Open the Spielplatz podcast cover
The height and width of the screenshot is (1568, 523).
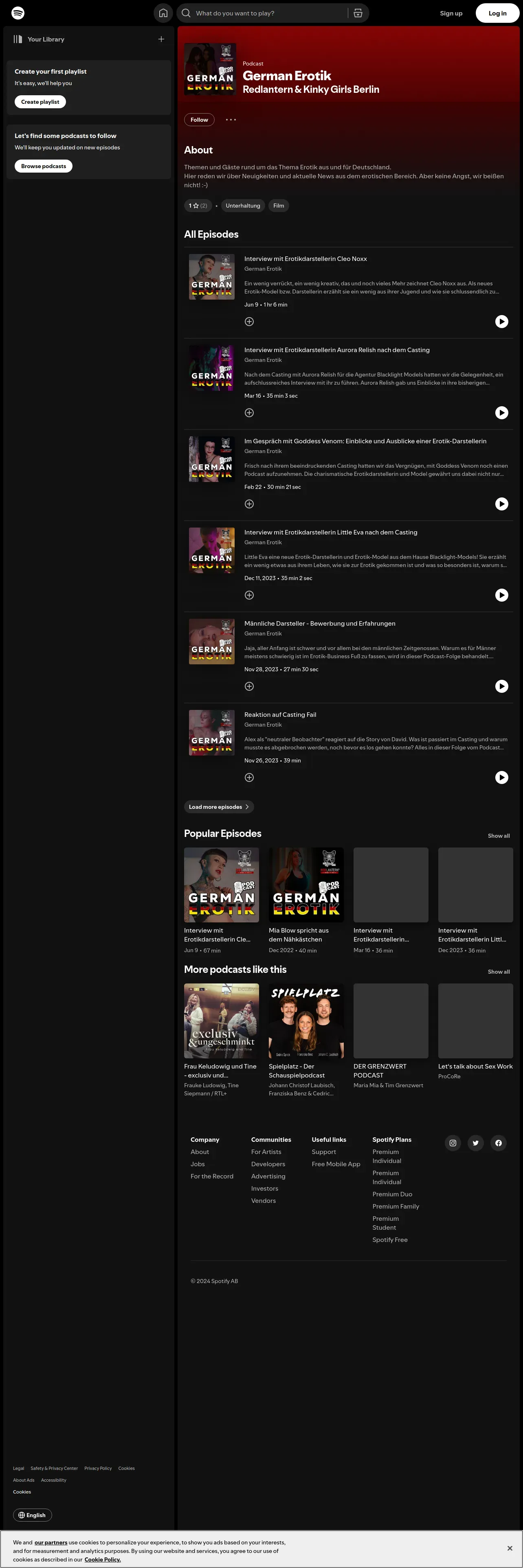(x=306, y=1021)
